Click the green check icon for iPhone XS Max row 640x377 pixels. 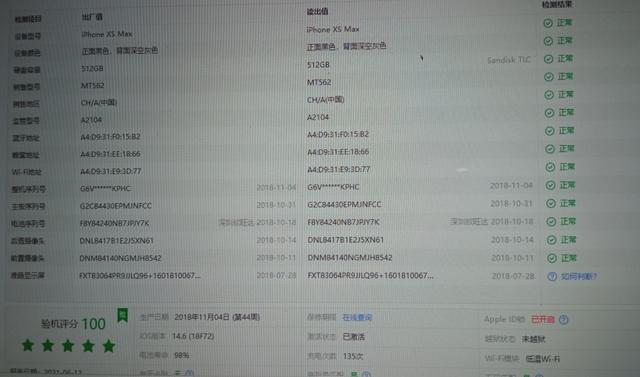click(x=548, y=23)
